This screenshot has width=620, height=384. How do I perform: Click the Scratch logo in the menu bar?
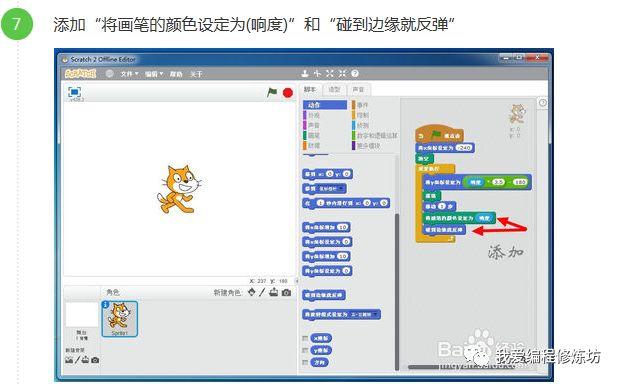pyautogui.click(x=81, y=74)
